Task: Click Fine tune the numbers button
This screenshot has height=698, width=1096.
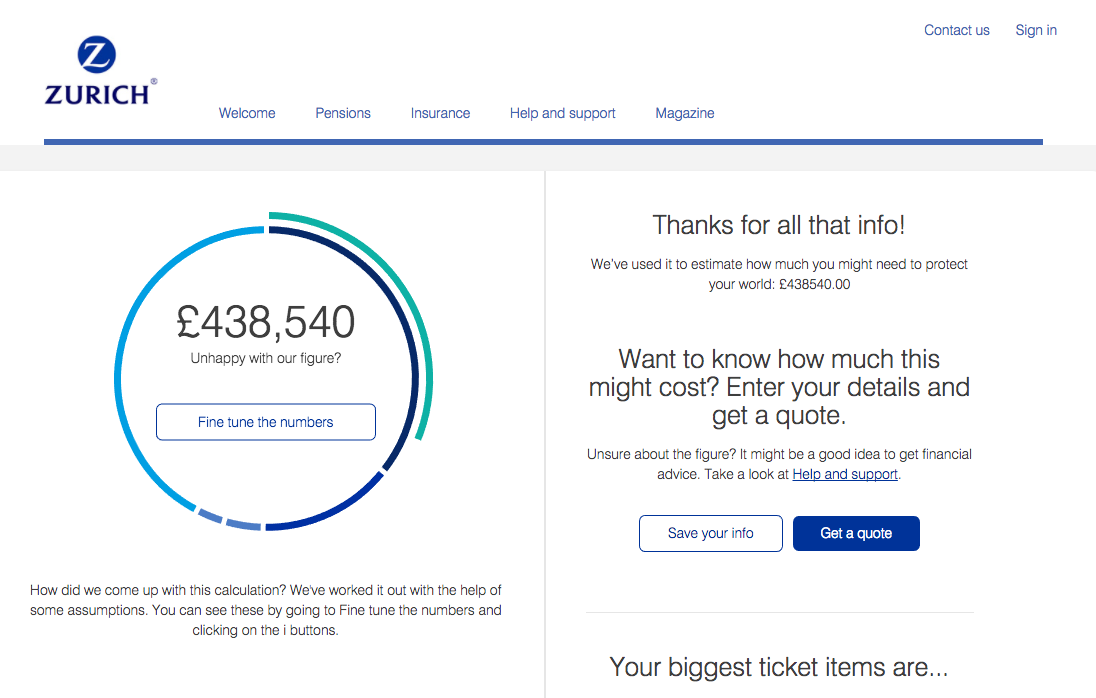Action: click(266, 422)
